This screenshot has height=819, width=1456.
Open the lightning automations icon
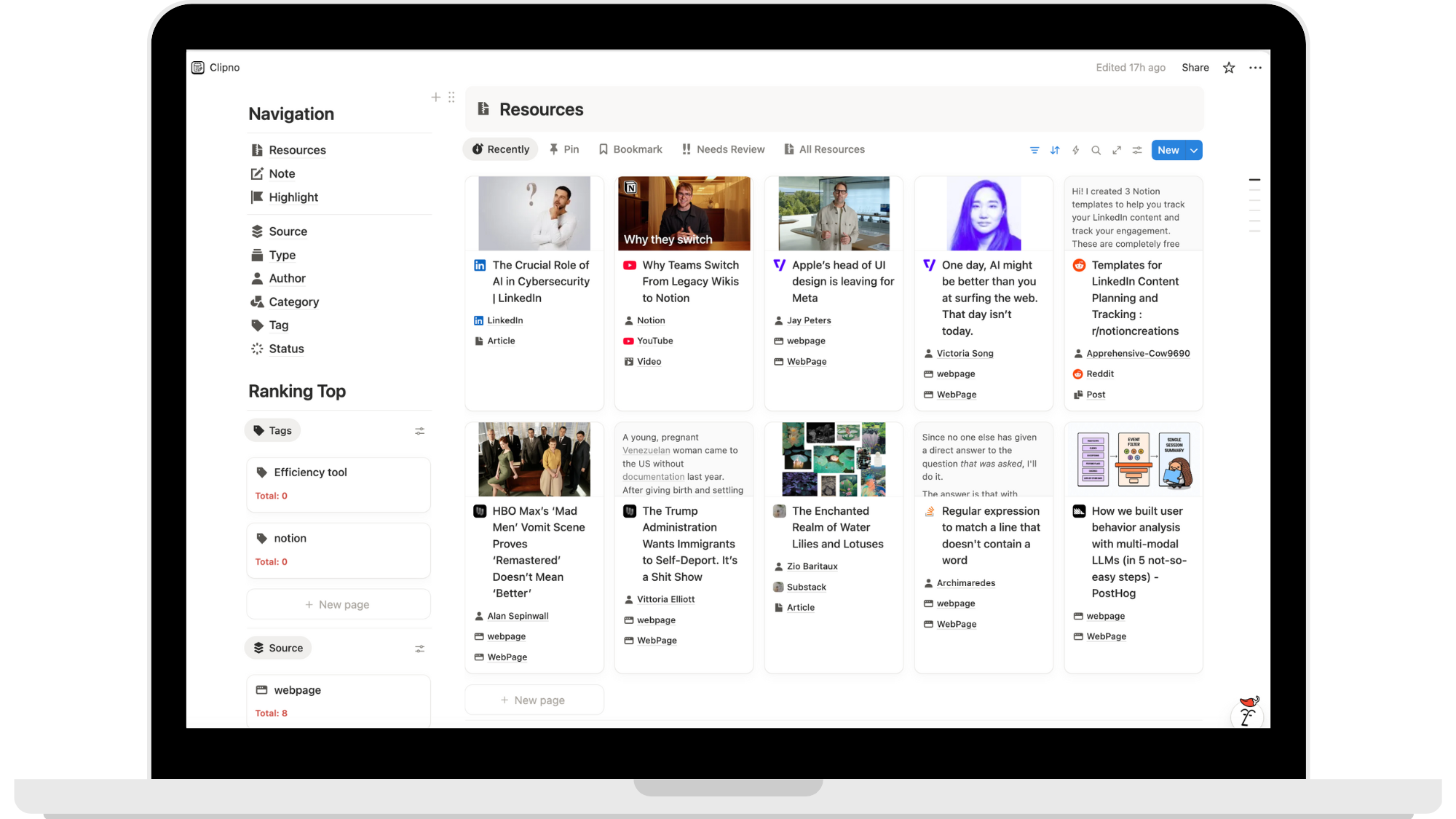pyautogui.click(x=1075, y=150)
